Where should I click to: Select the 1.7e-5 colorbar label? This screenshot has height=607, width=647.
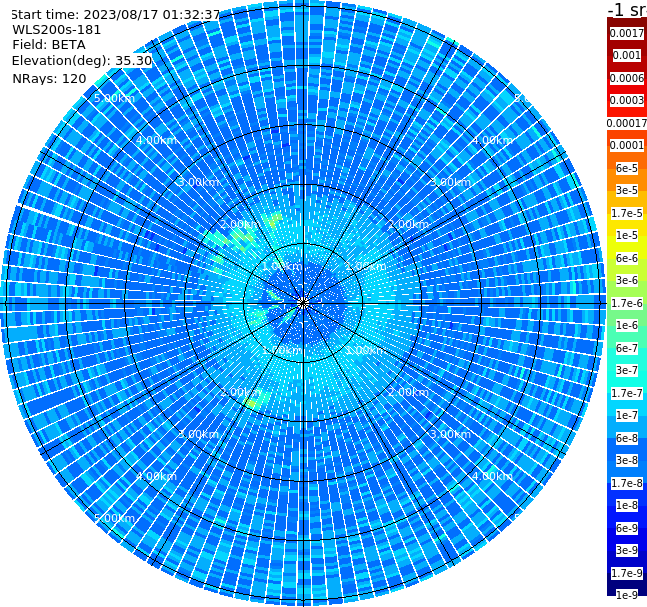coord(627,213)
